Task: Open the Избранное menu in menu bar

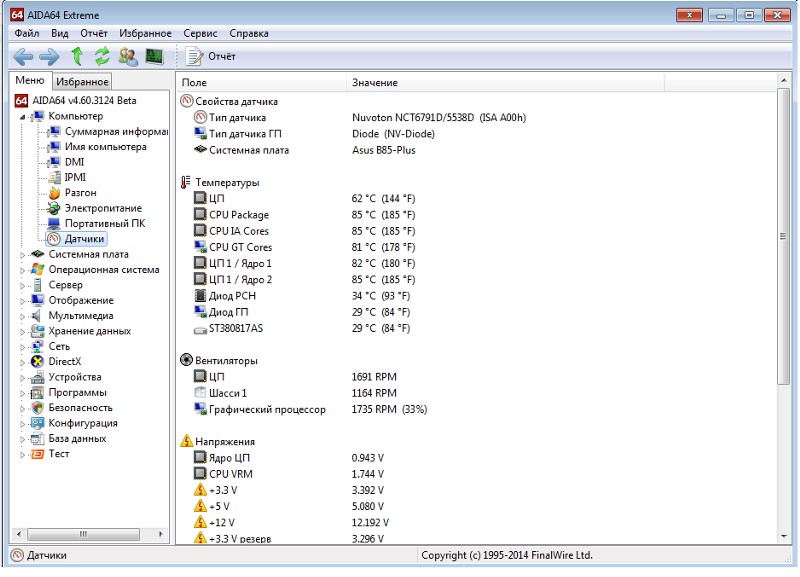Action: point(145,33)
